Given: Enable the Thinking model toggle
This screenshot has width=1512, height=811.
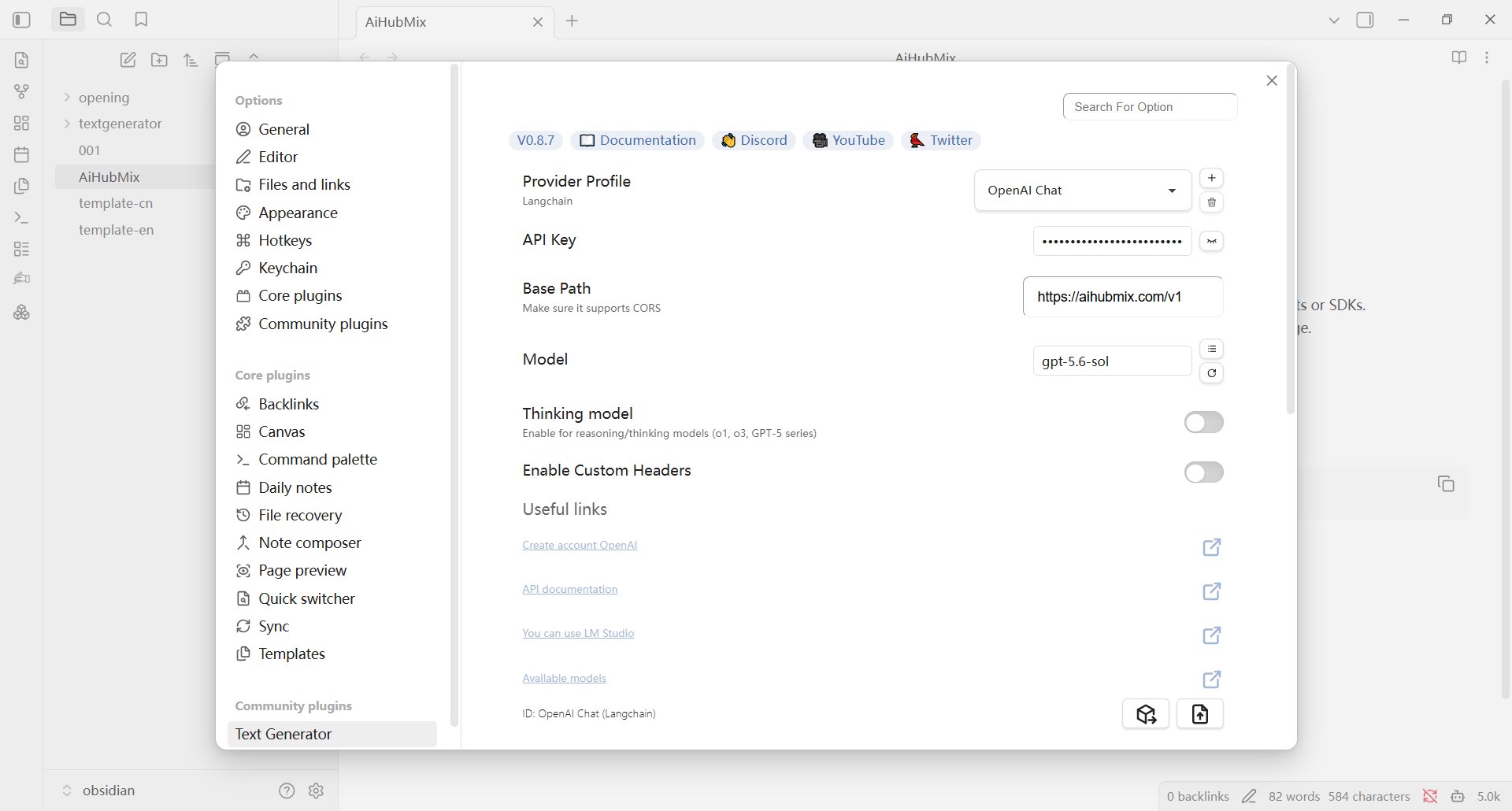Looking at the screenshot, I should 1204,422.
